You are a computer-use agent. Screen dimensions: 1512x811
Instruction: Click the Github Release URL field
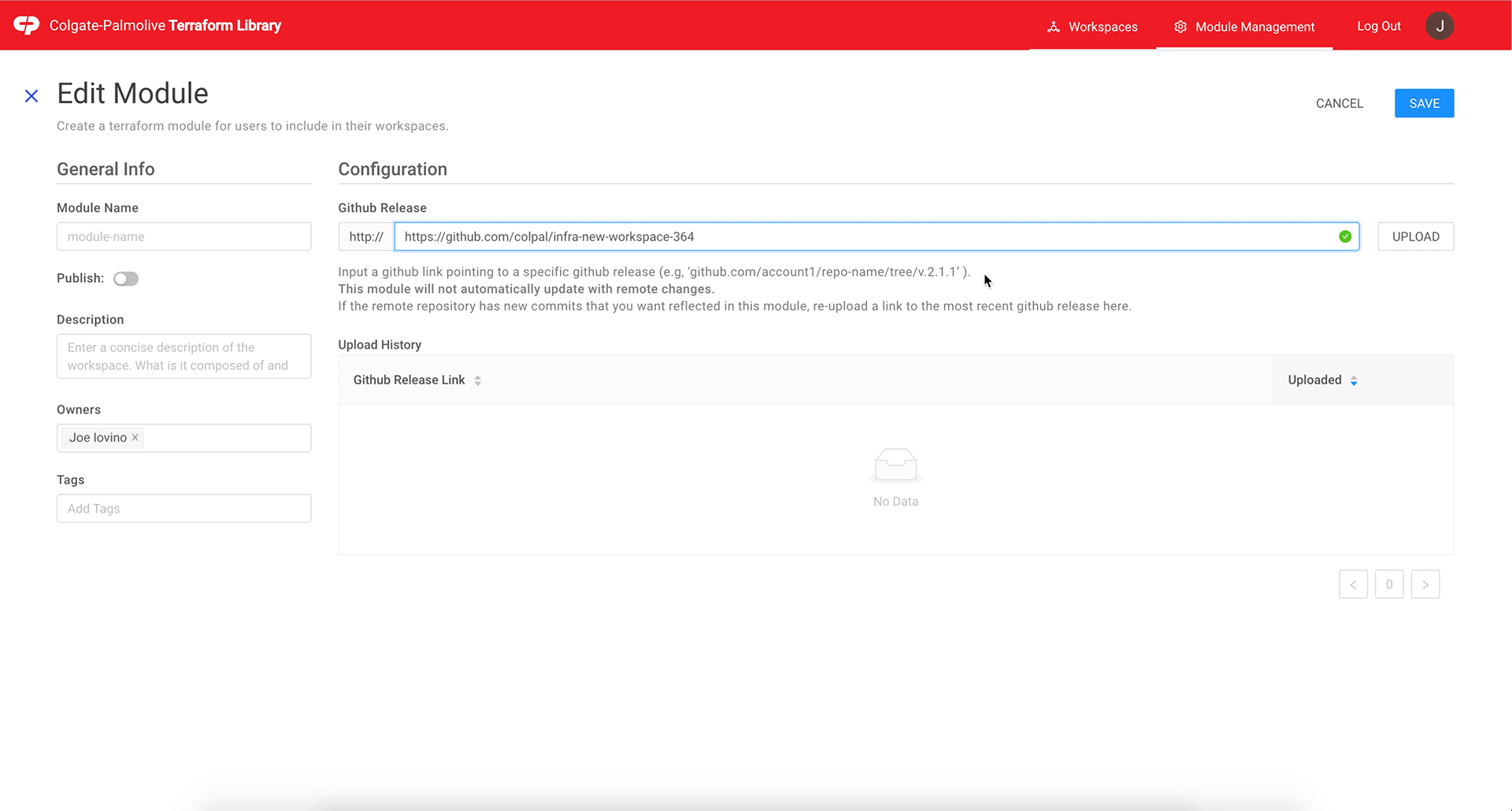(876, 236)
